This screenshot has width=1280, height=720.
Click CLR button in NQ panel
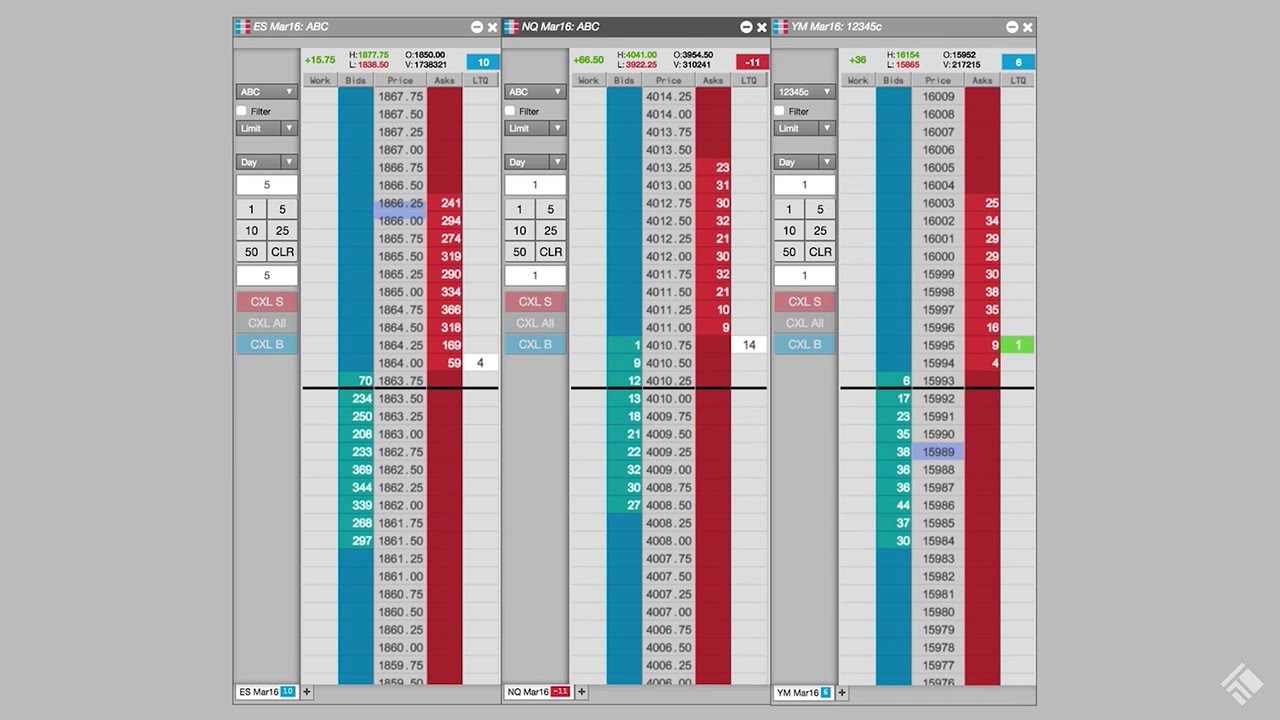point(551,252)
